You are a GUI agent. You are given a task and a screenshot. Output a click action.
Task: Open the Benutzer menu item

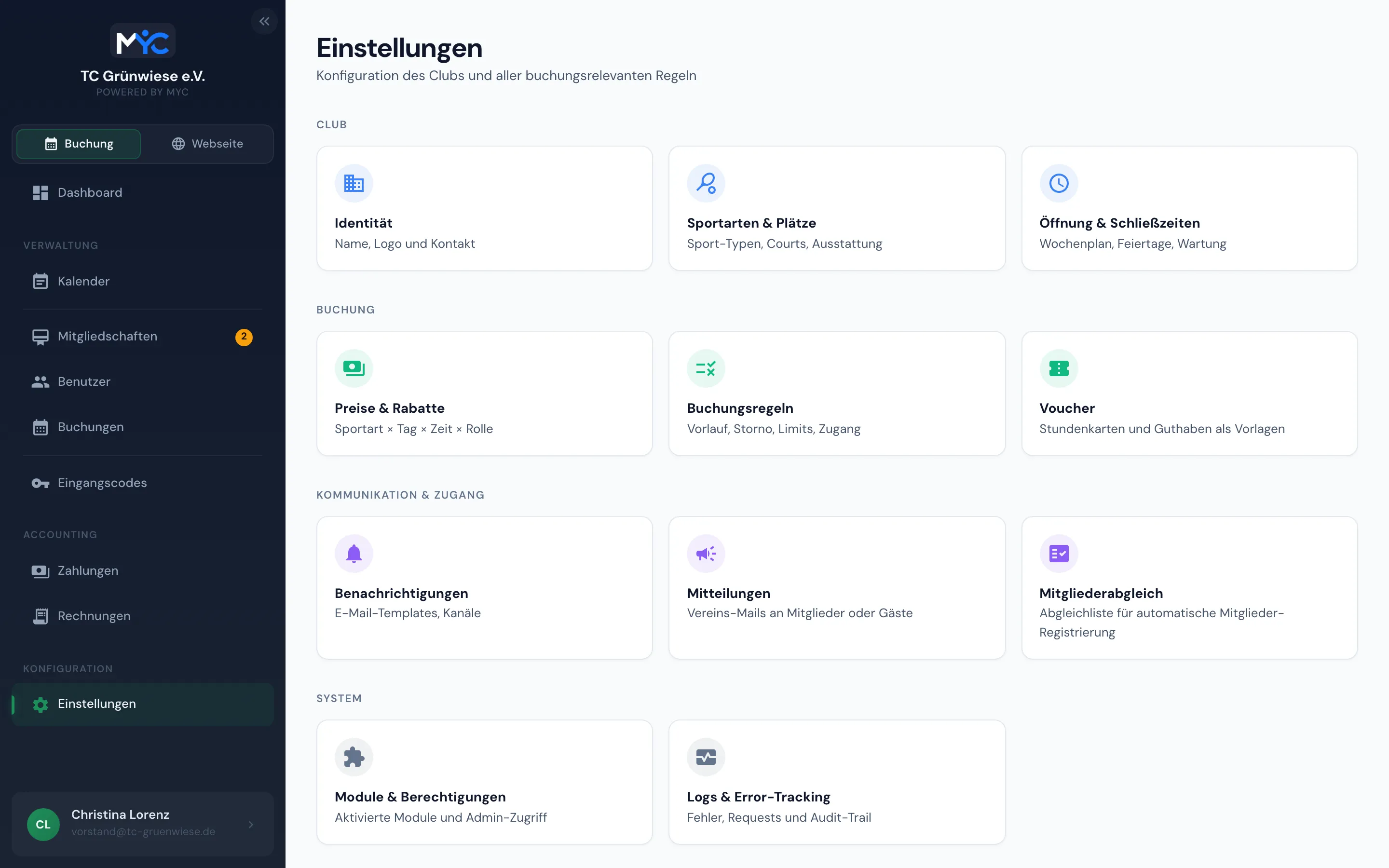click(142, 382)
